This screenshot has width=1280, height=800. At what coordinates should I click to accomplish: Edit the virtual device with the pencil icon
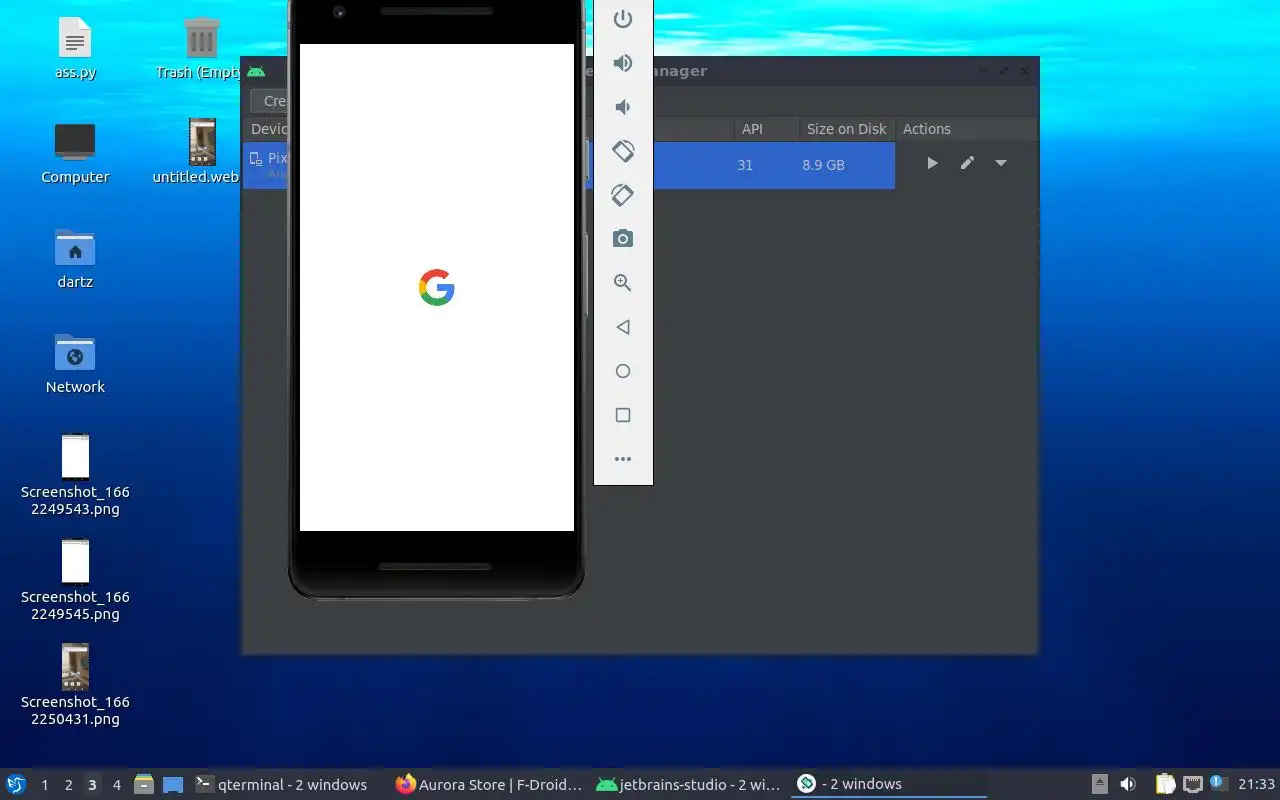tap(967, 163)
